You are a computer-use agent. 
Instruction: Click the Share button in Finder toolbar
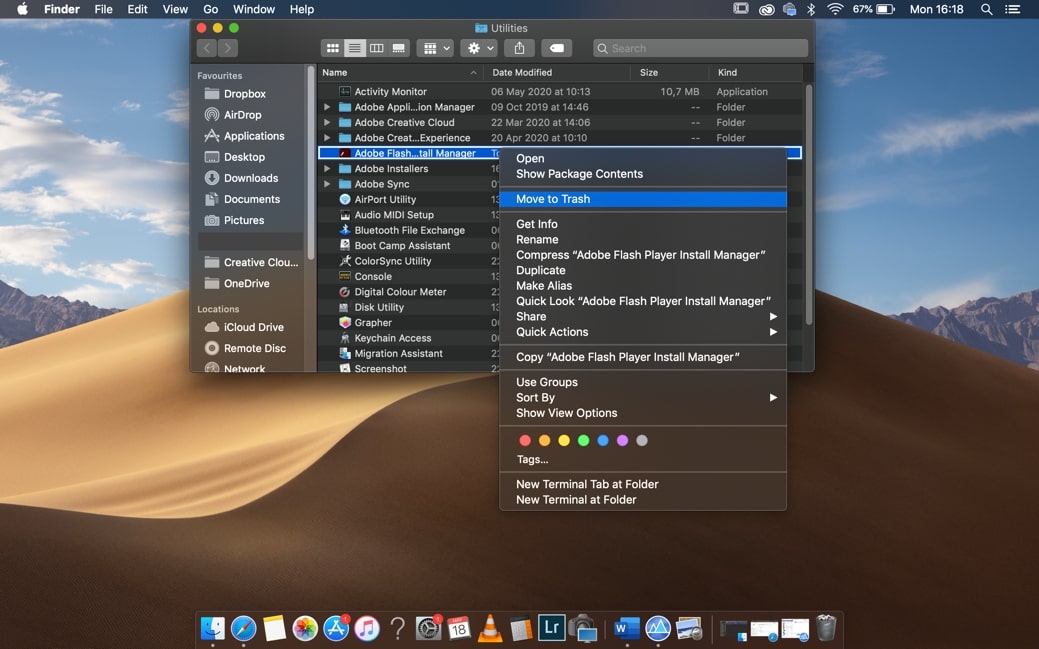coord(520,48)
